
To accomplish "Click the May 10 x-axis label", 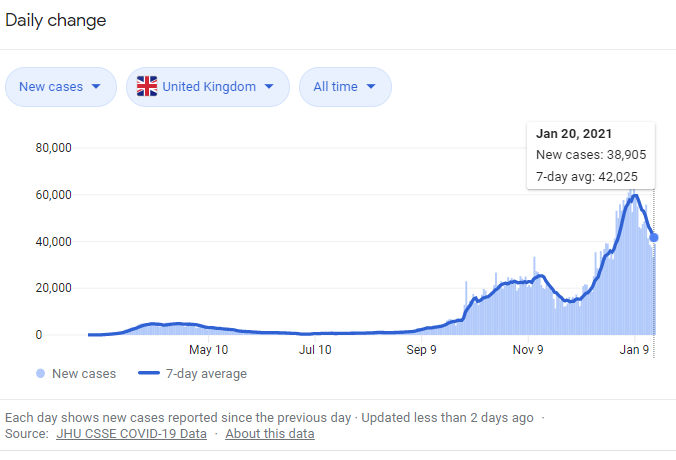I will pos(208,350).
